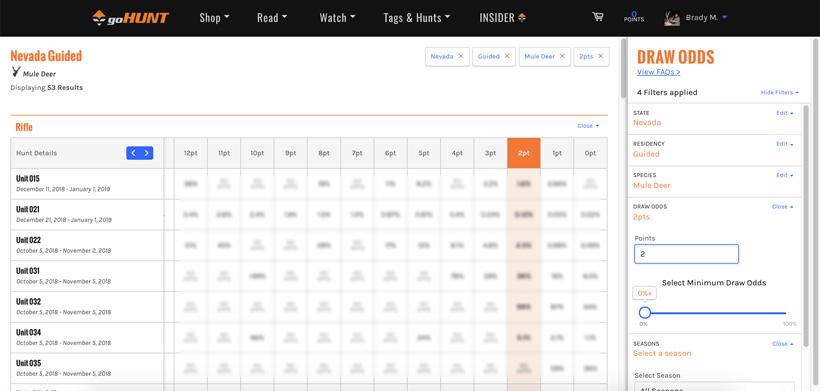
Task: Click the right arrow in Hunt Details
Action: pos(146,153)
